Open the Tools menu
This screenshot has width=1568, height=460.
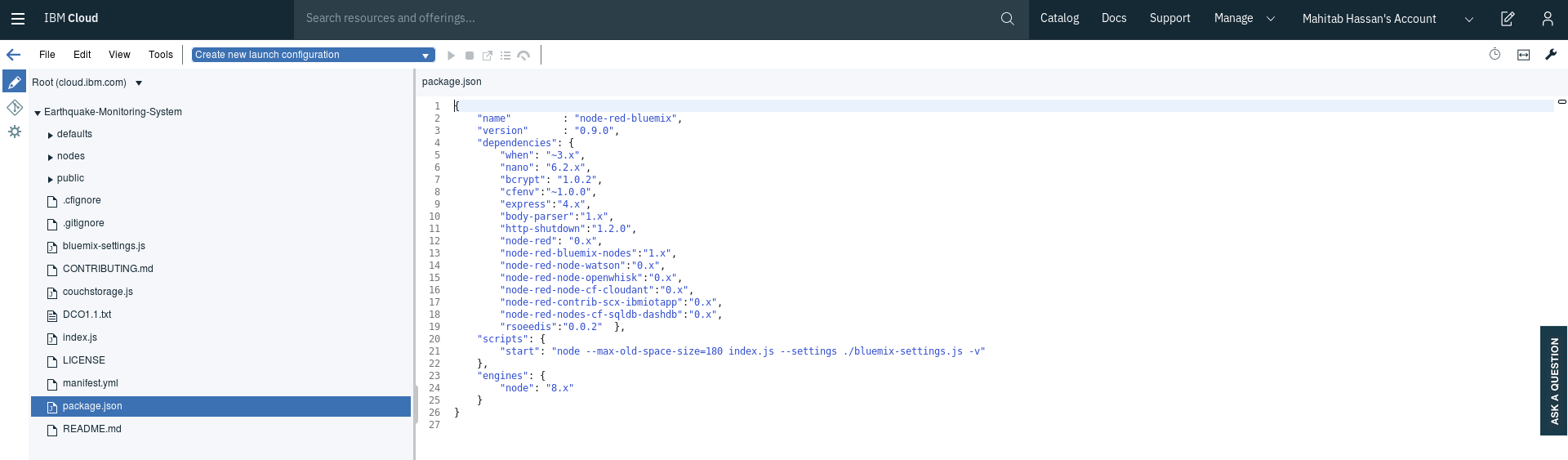click(x=161, y=55)
